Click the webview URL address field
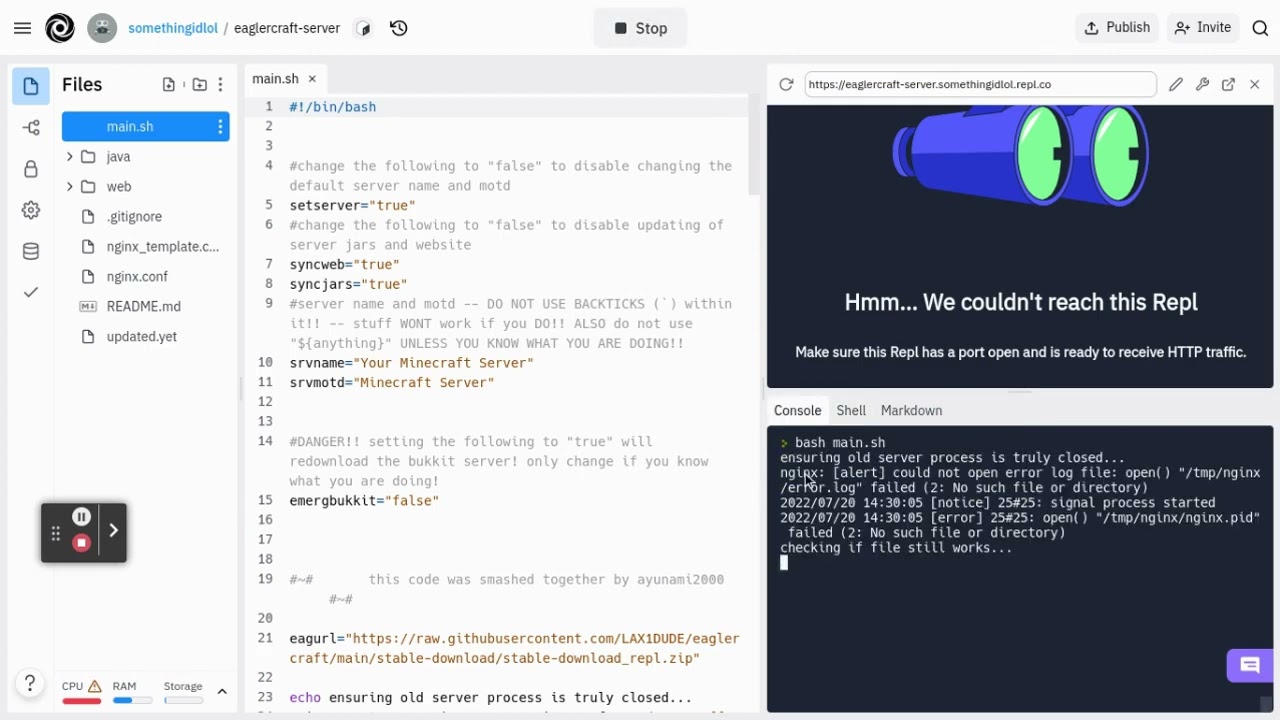This screenshot has width=1280, height=720. tap(980, 85)
